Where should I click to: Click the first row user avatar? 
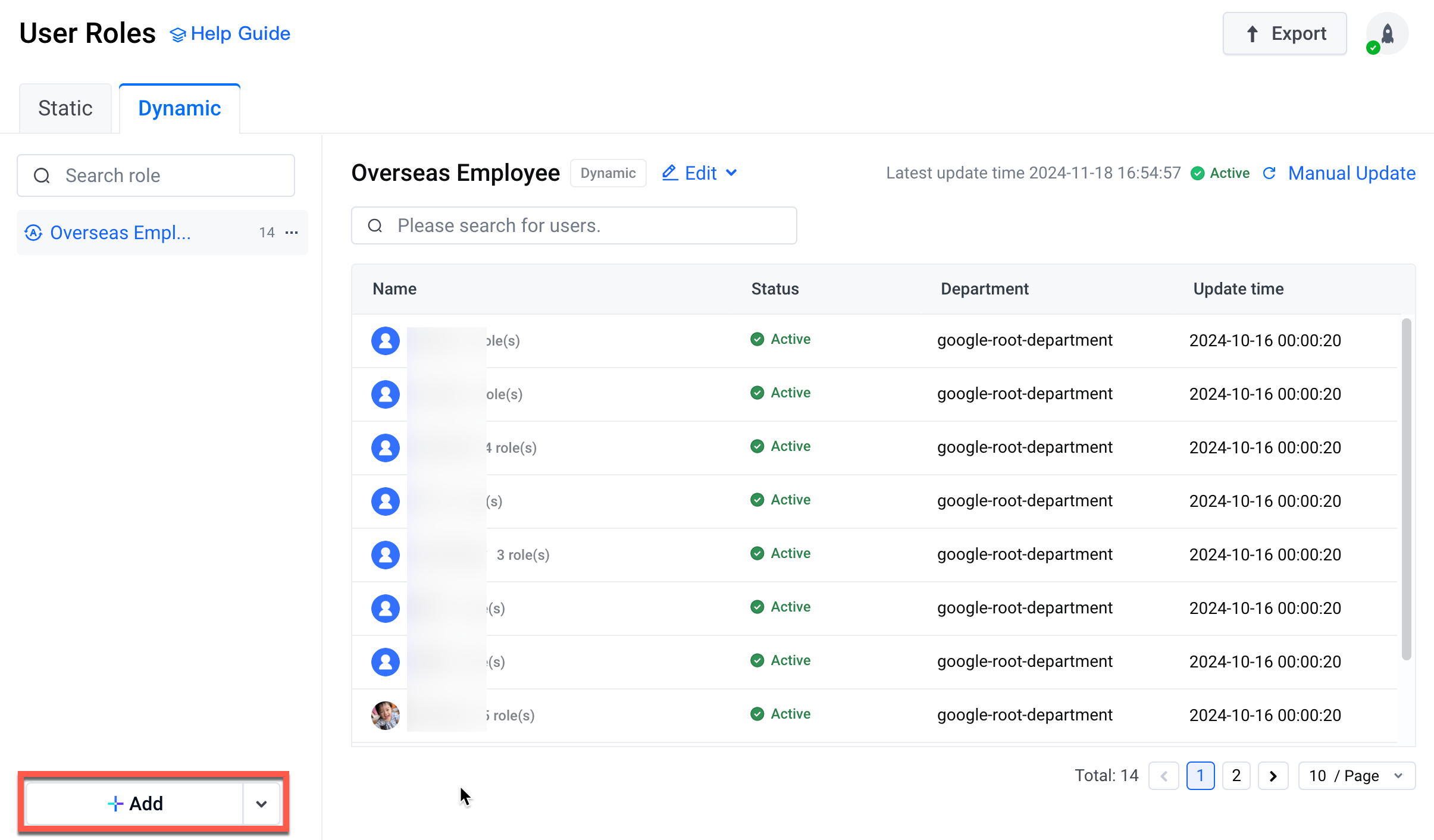tap(386, 341)
